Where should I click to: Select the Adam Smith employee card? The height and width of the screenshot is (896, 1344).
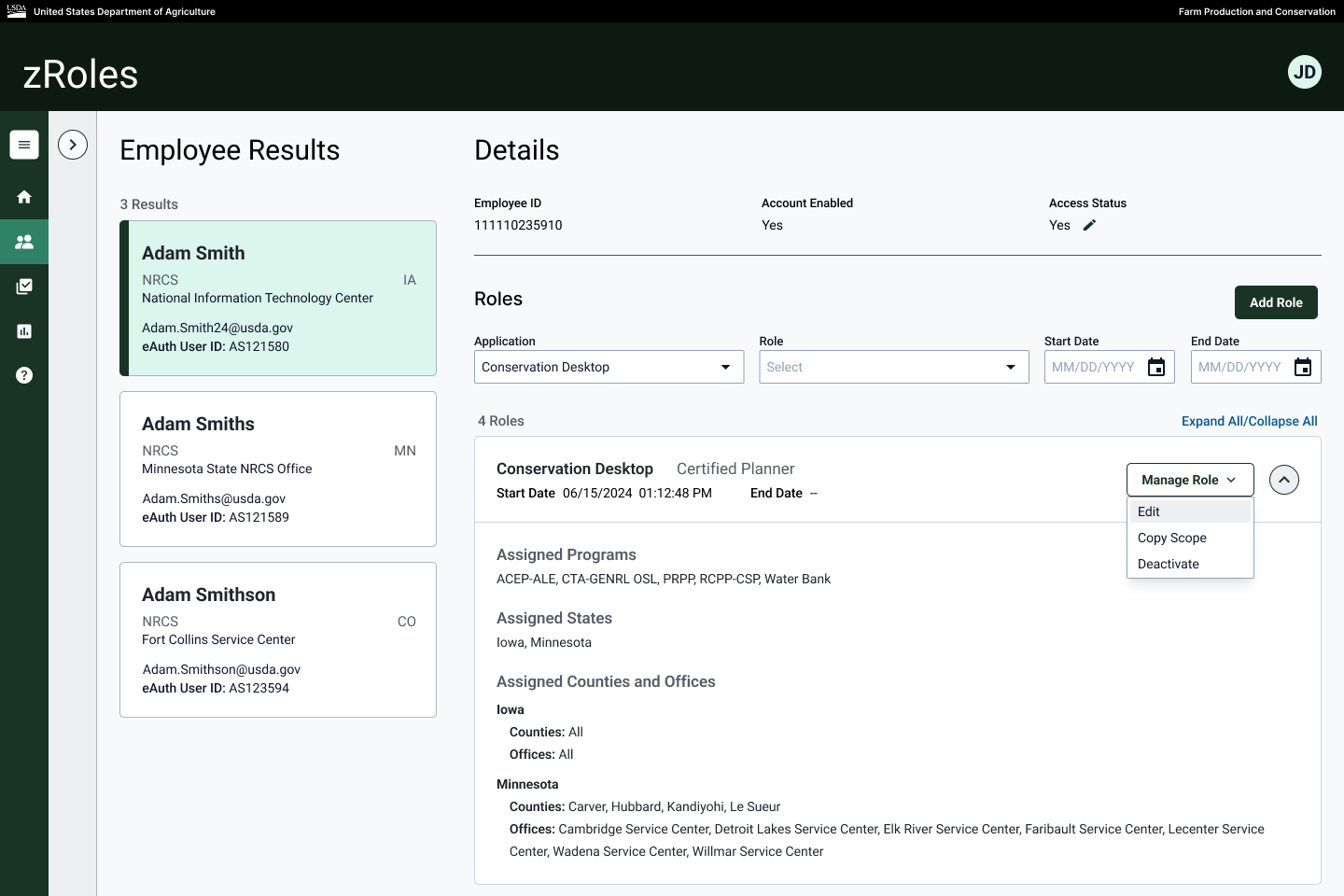(x=278, y=298)
